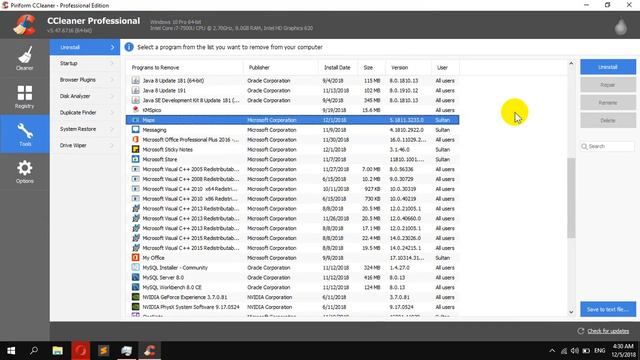Sort by Install Date column header
The height and width of the screenshot is (360, 640).
click(338, 67)
